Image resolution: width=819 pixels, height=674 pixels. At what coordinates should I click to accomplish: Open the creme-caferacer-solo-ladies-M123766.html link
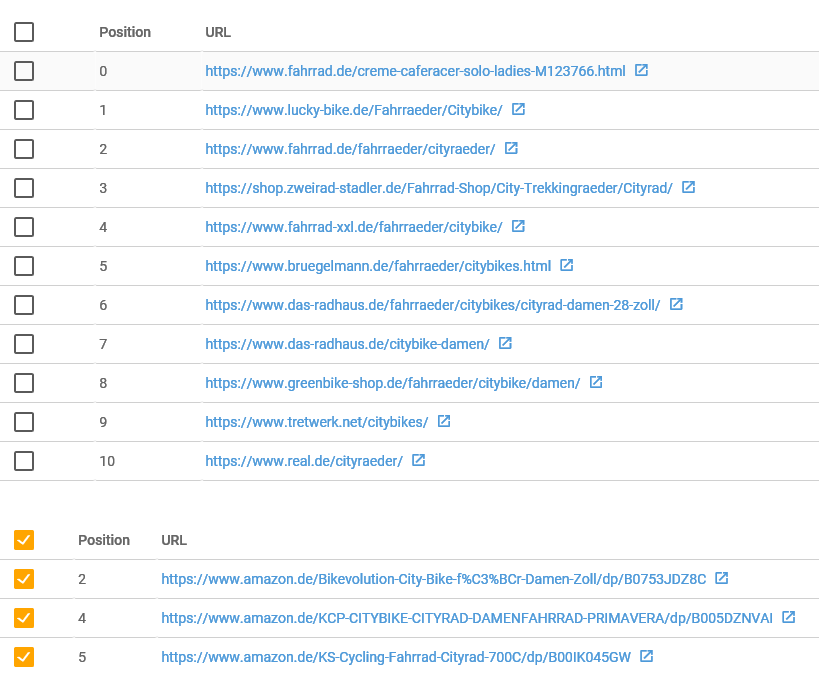coord(415,71)
